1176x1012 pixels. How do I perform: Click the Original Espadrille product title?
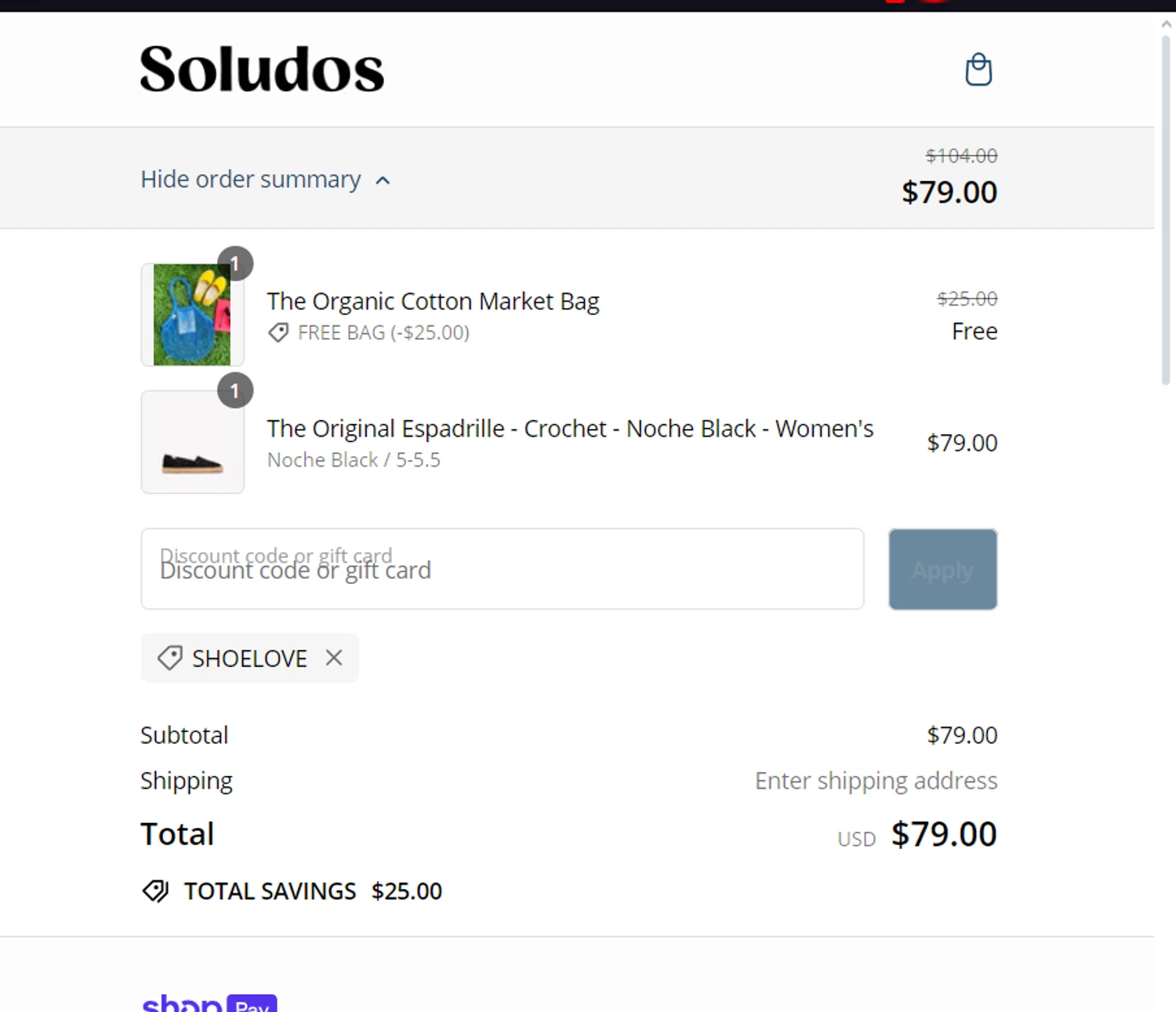570,429
